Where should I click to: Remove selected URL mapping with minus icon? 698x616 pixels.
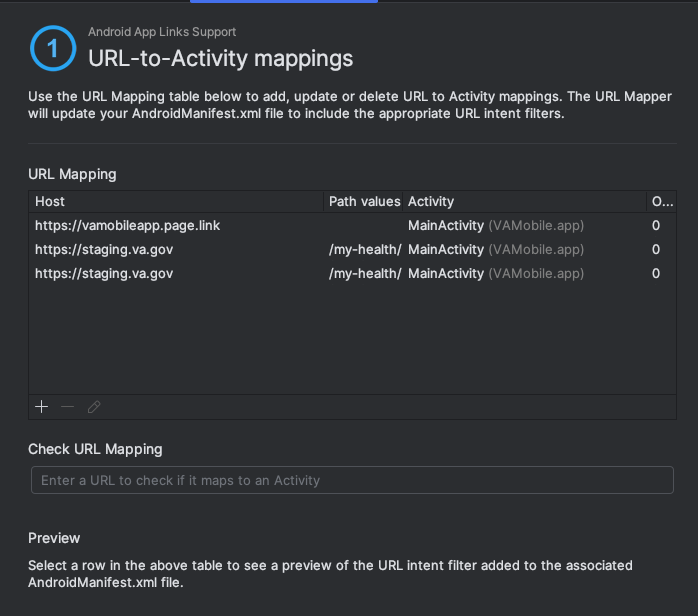(x=68, y=407)
